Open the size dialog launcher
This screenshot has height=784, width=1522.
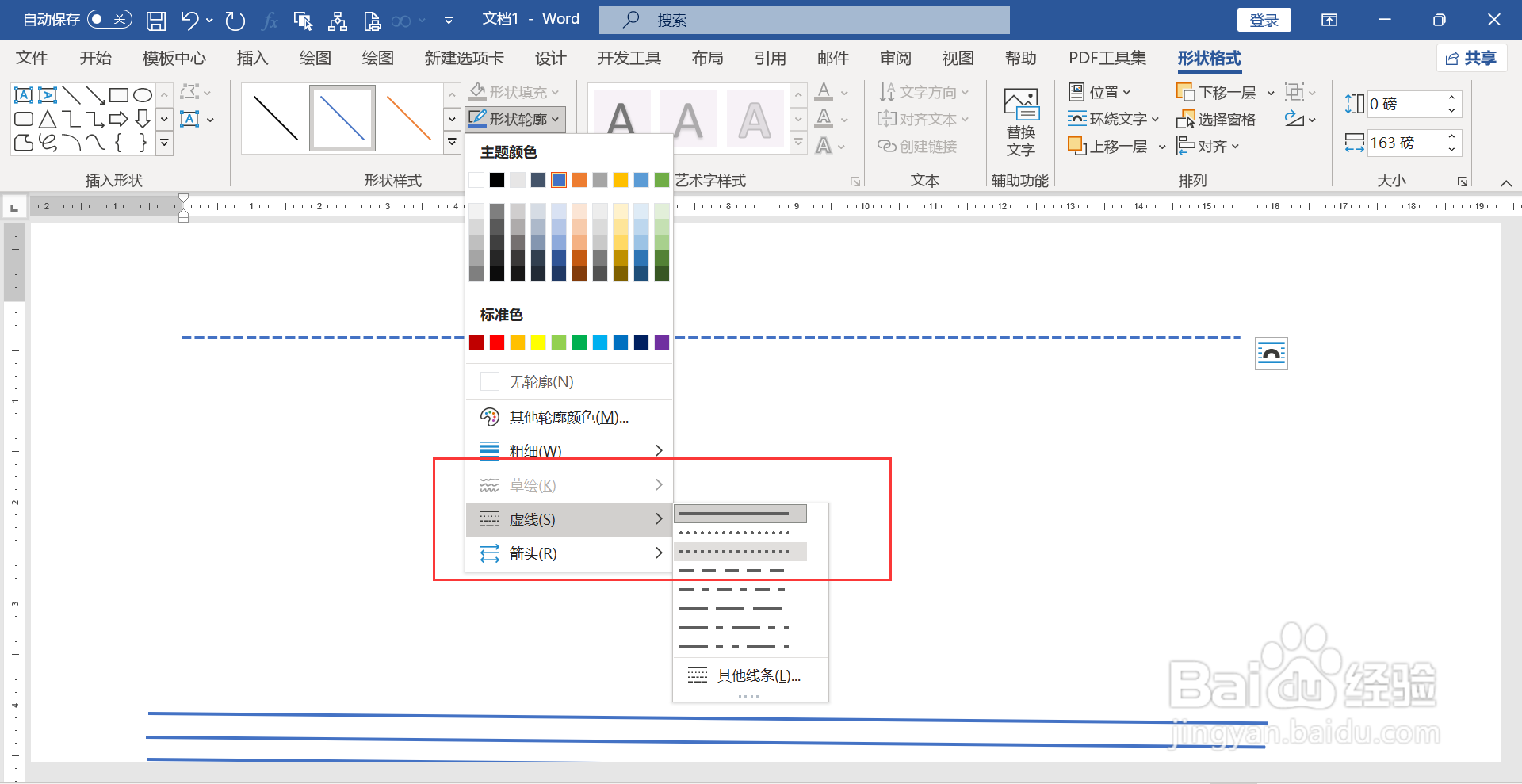click(1463, 182)
